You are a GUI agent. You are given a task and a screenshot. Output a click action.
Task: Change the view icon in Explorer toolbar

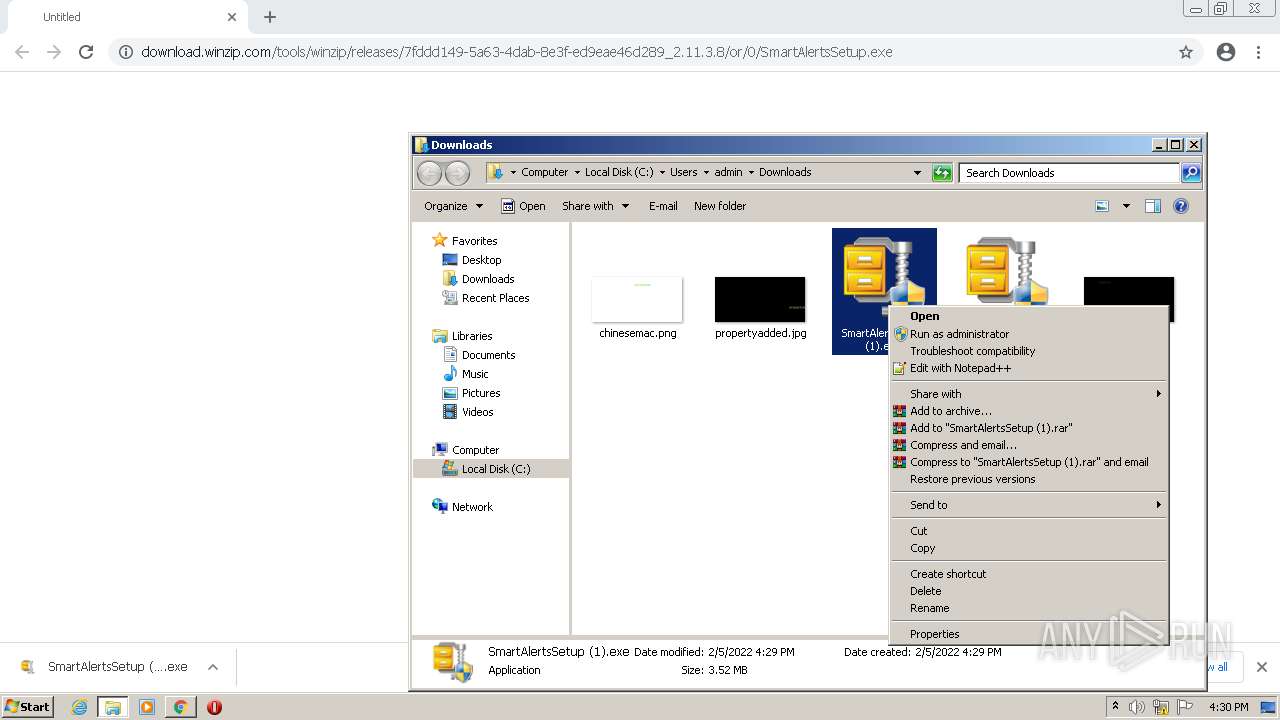(1102, 206)
